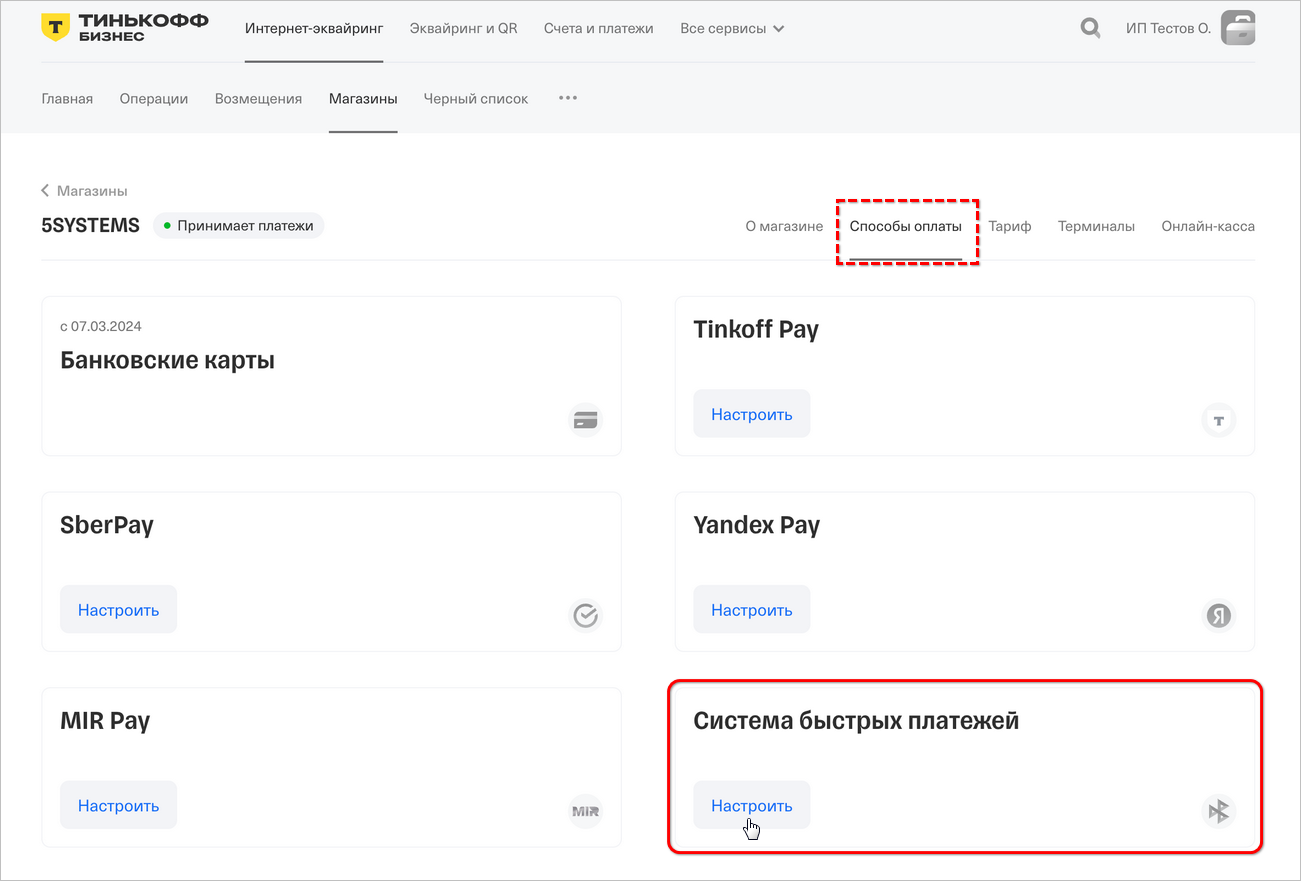Click the bank card icon in Банковские карты
The image size is (1301, 881).
point(585,420)
